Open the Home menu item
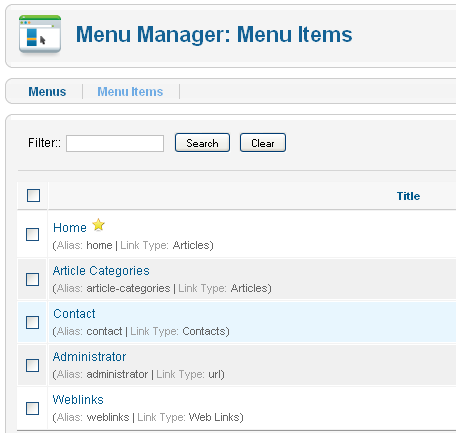The image size is (456, 433). click(x=70, y=228)
